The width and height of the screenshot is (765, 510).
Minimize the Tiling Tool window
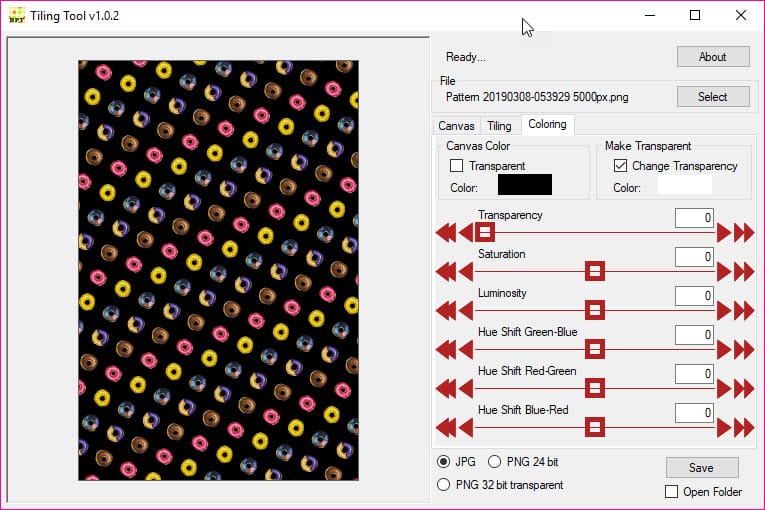pos(650,15)
